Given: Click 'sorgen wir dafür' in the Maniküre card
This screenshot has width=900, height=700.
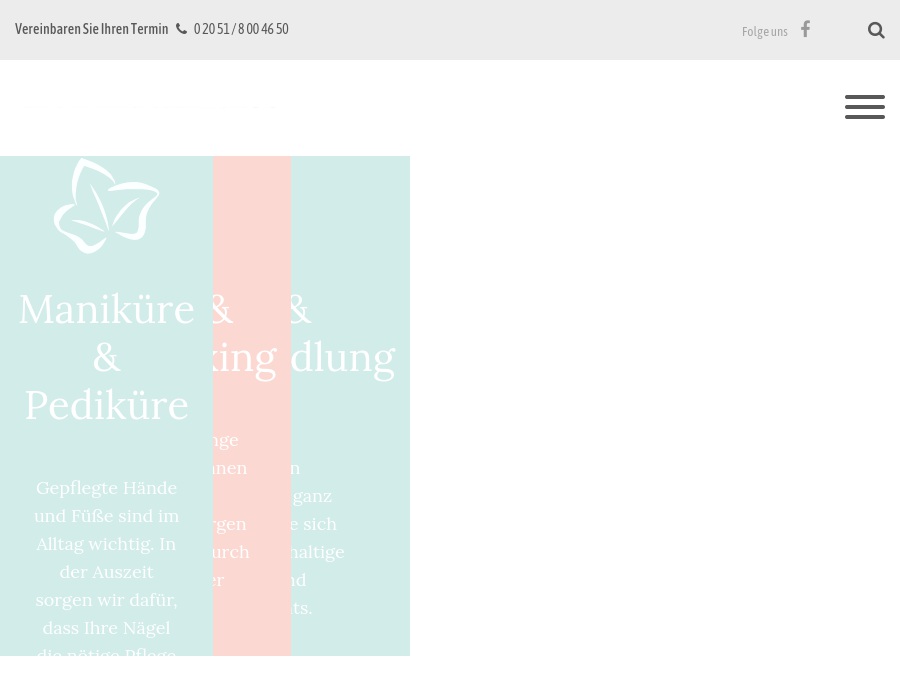Looking at the screenshot, I should click(106, 600).
